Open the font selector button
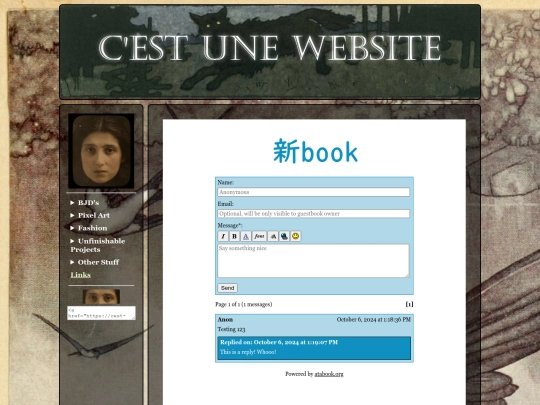The image size is (540, 405). tap(259, 236)
